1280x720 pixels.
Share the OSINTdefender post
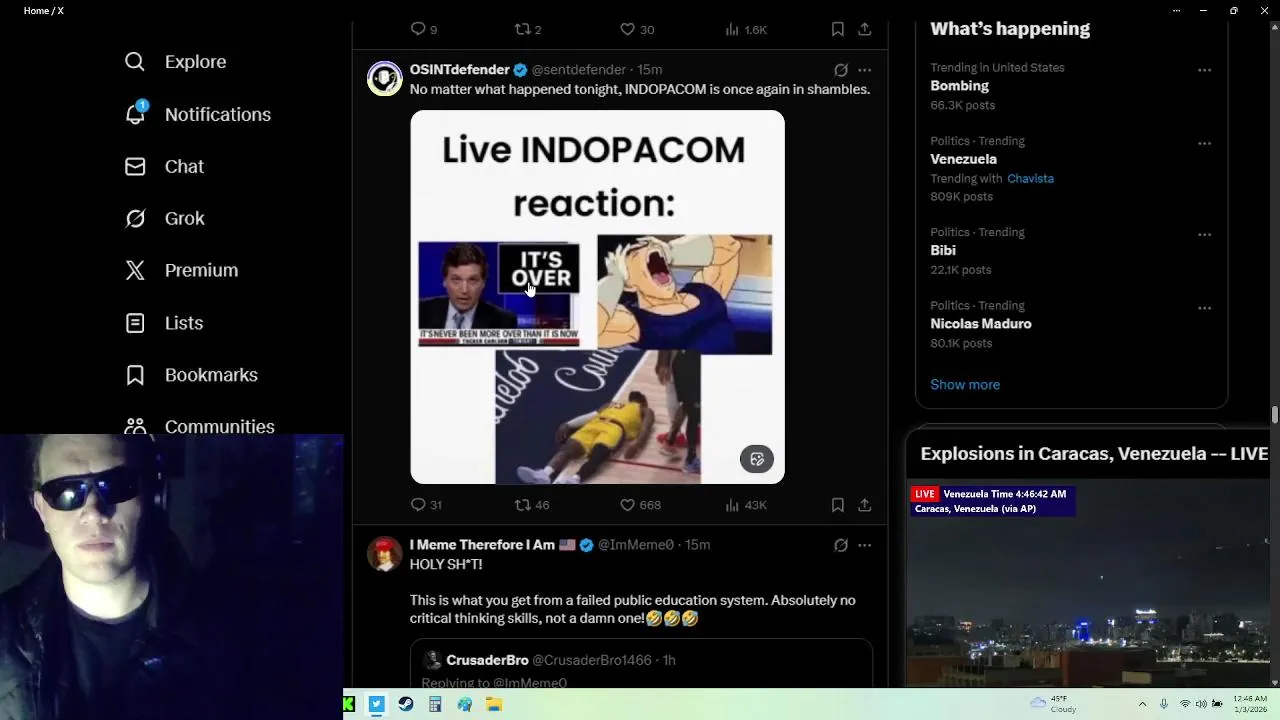(865, 505)
